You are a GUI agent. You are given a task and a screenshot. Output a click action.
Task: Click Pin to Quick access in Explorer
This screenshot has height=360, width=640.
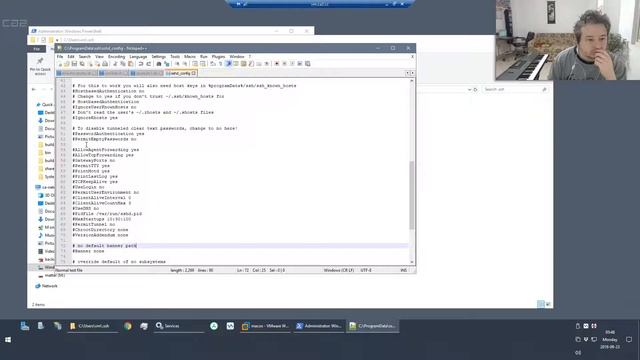tap(40, 66)
